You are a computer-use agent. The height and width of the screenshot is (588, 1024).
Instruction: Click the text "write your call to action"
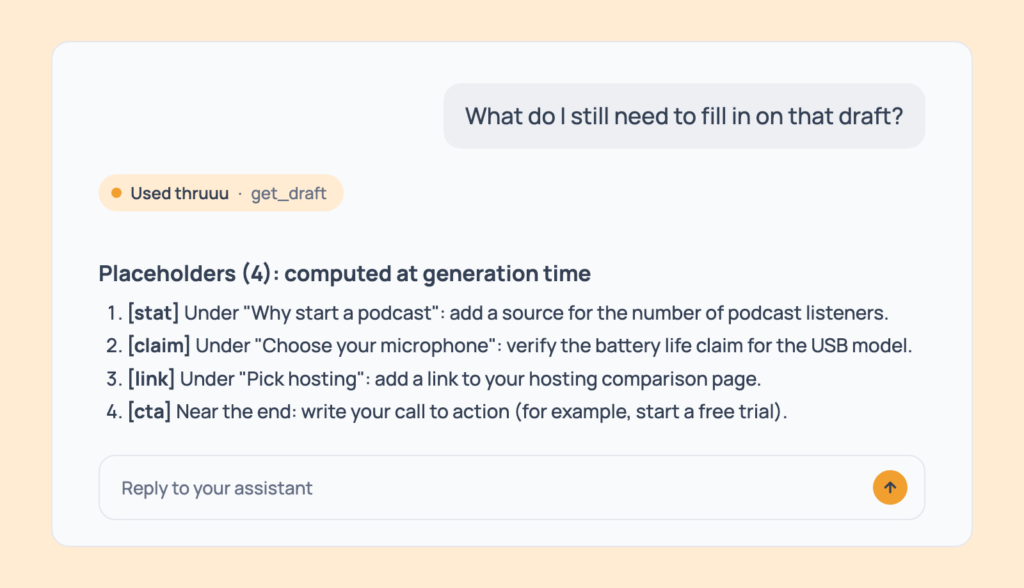[x=405, y=412]
